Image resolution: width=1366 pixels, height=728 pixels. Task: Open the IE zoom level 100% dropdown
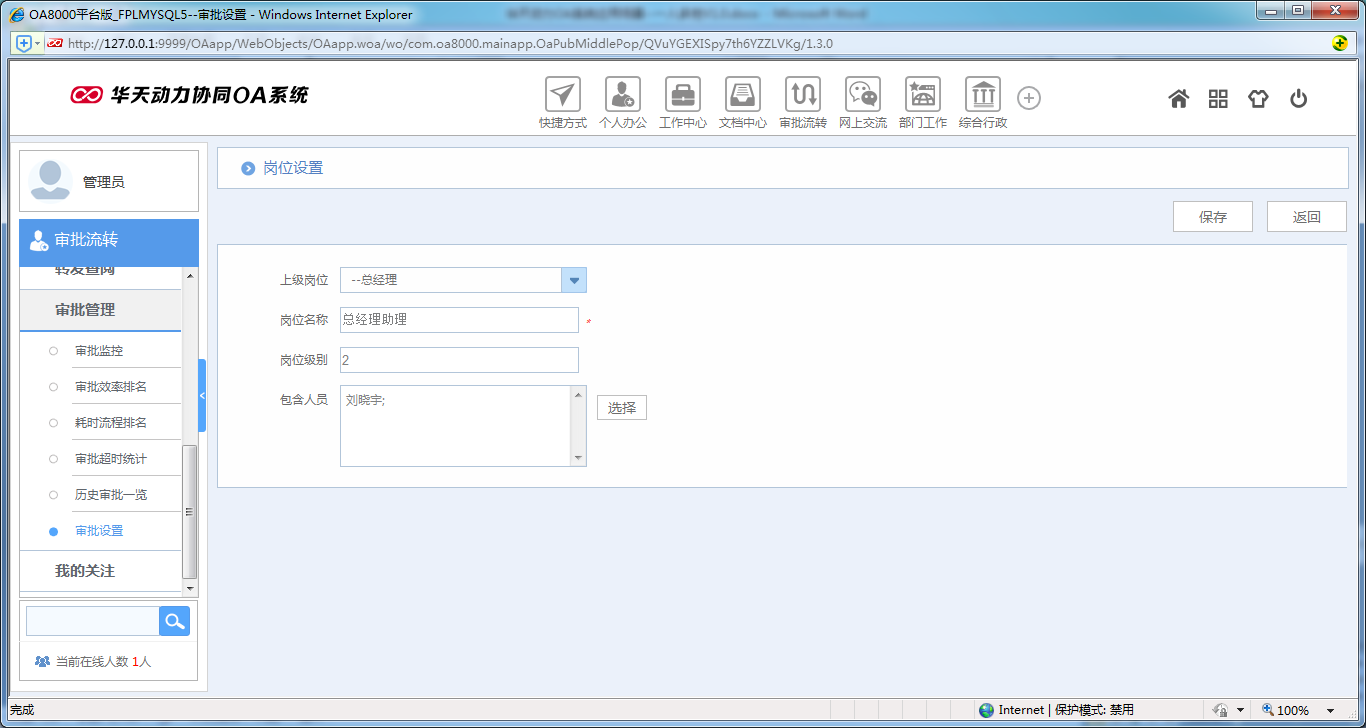point(1330,710)
